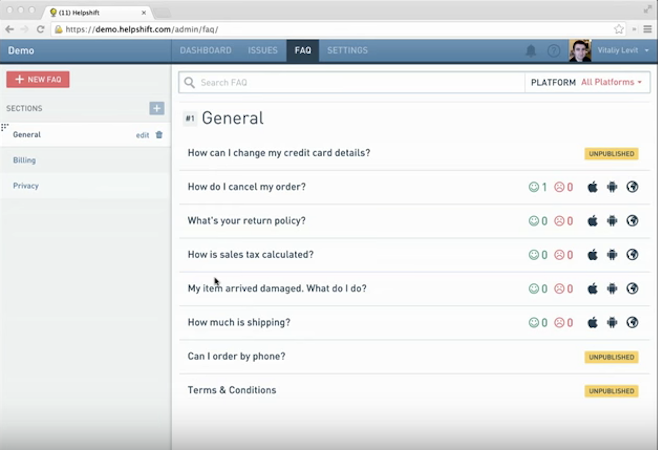The height and width of the screenshot is (450, 658).
Task: Open 'What's your return policy?' FAQ
Action: tap(247, 221)
